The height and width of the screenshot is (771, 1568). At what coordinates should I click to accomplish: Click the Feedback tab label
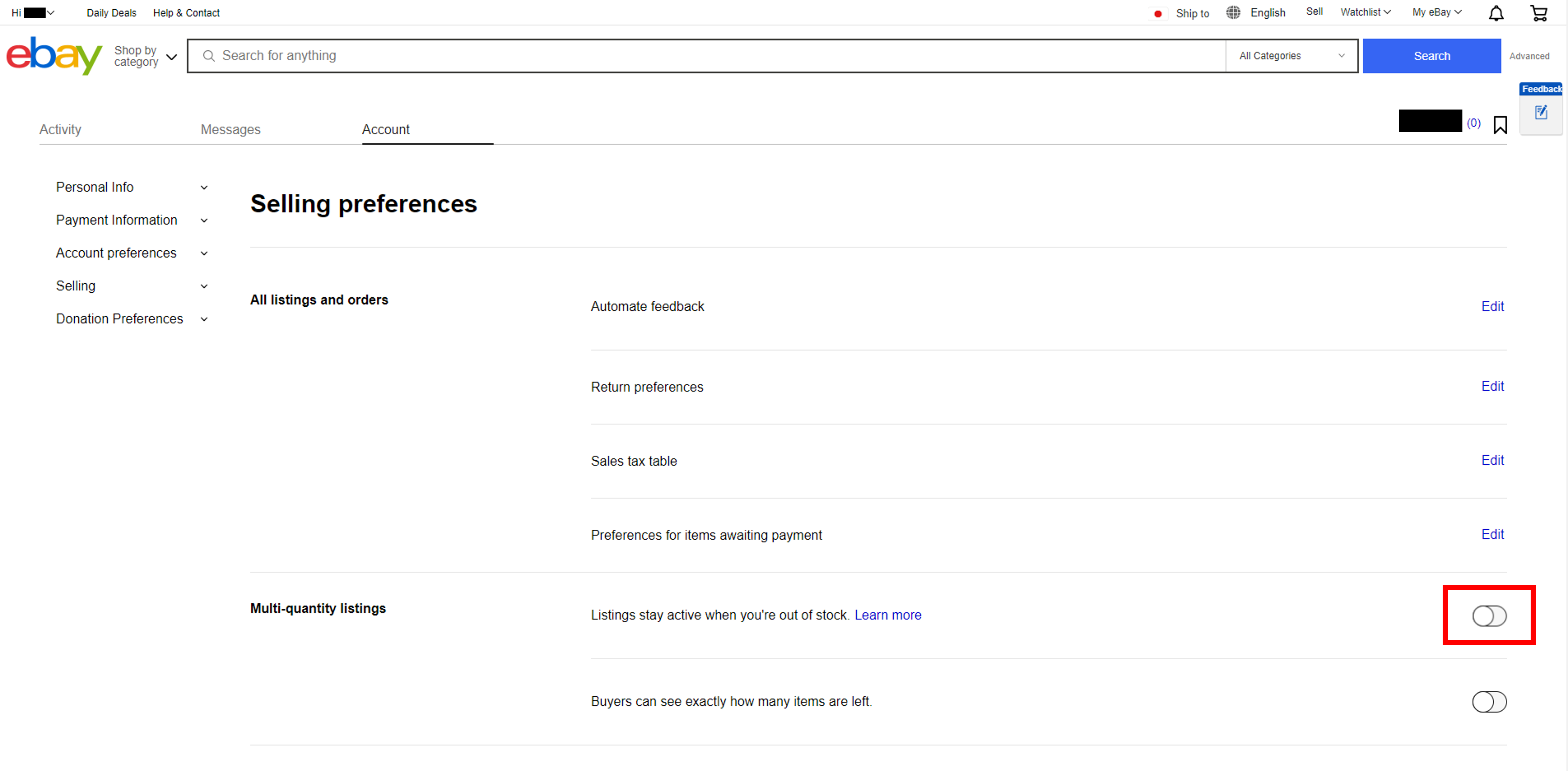1541,89
